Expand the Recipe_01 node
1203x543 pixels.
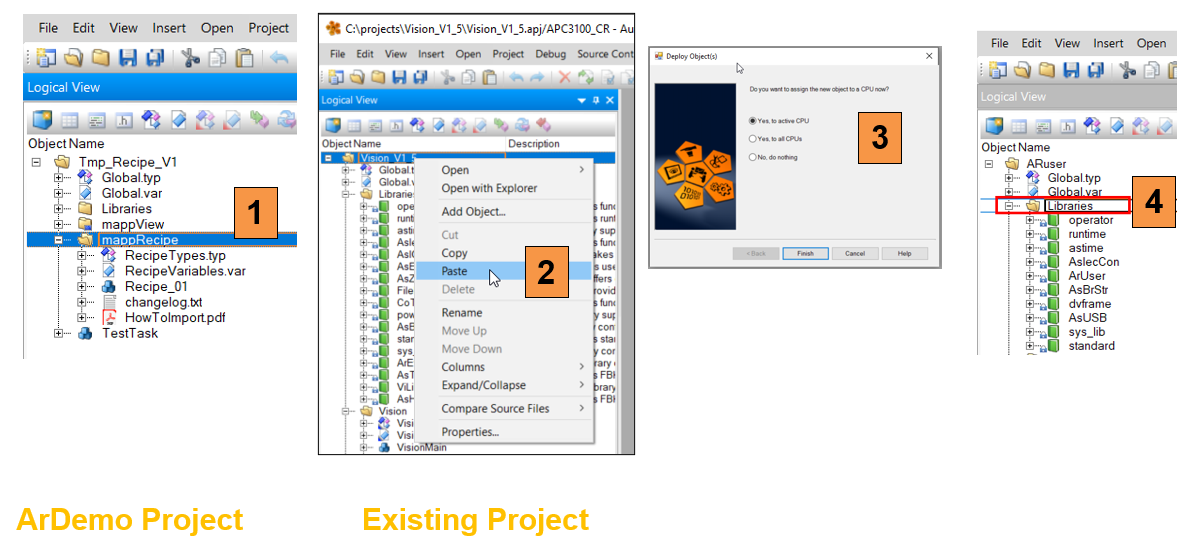point(83,287)
